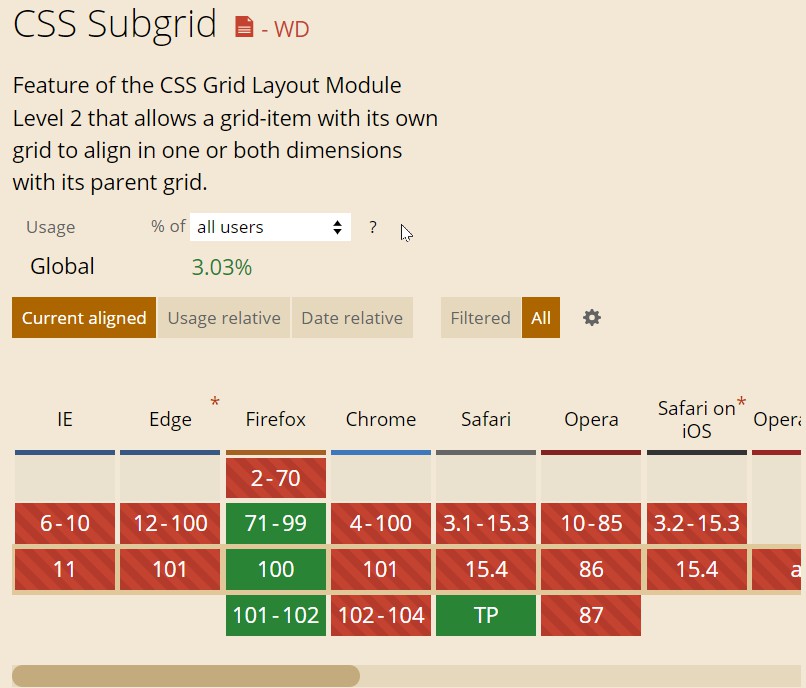
Task: Click the Chrome "102-104" cell
Action: click(380, 616)
